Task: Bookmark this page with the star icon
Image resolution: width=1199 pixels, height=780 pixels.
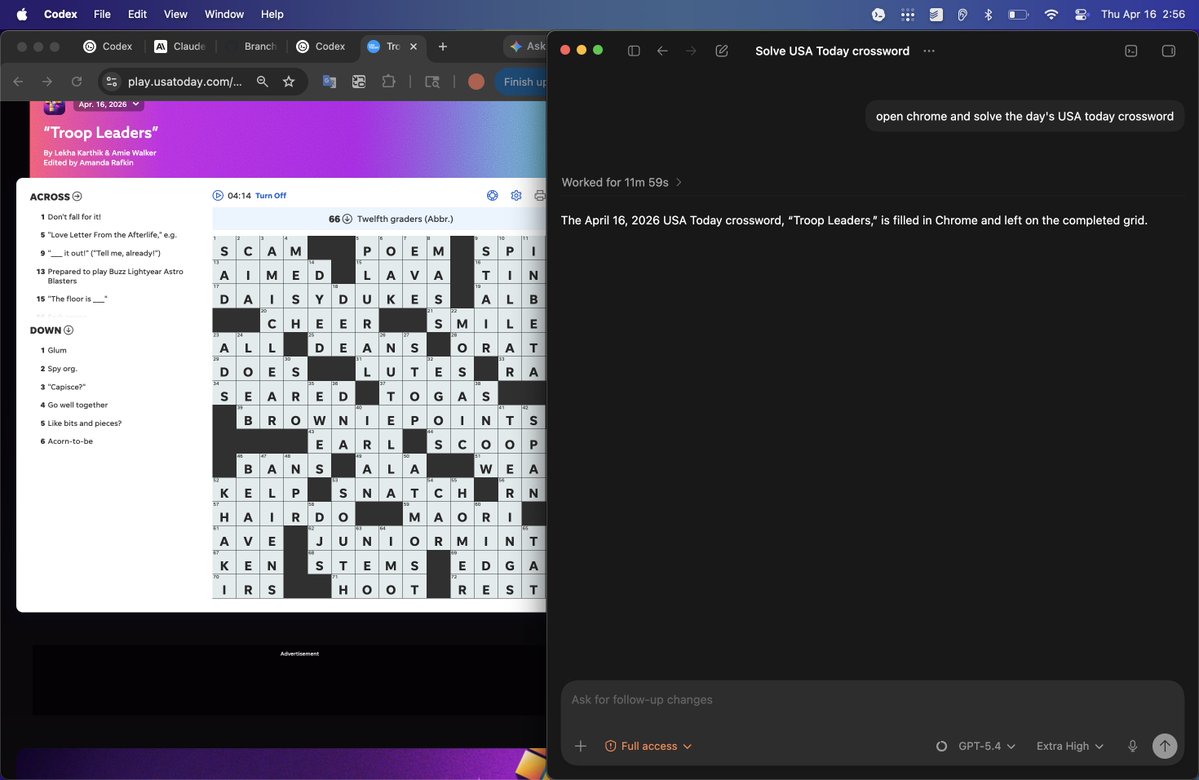Action: pos(288,81)
